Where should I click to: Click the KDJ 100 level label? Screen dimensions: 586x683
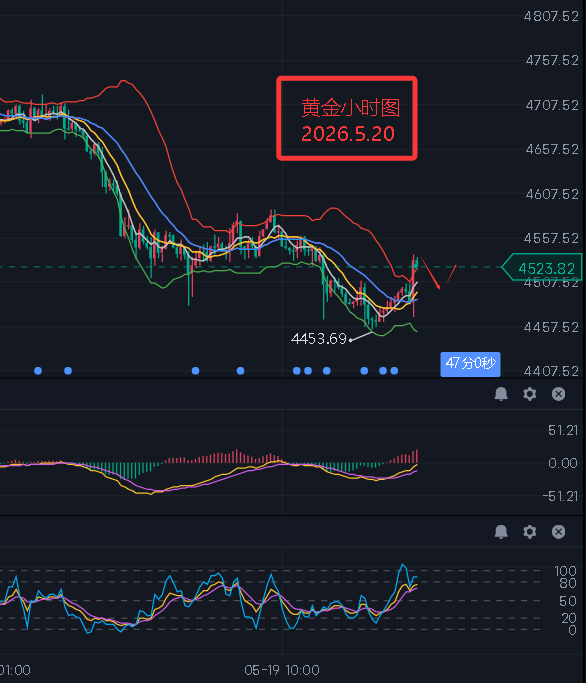click(566, 571)
